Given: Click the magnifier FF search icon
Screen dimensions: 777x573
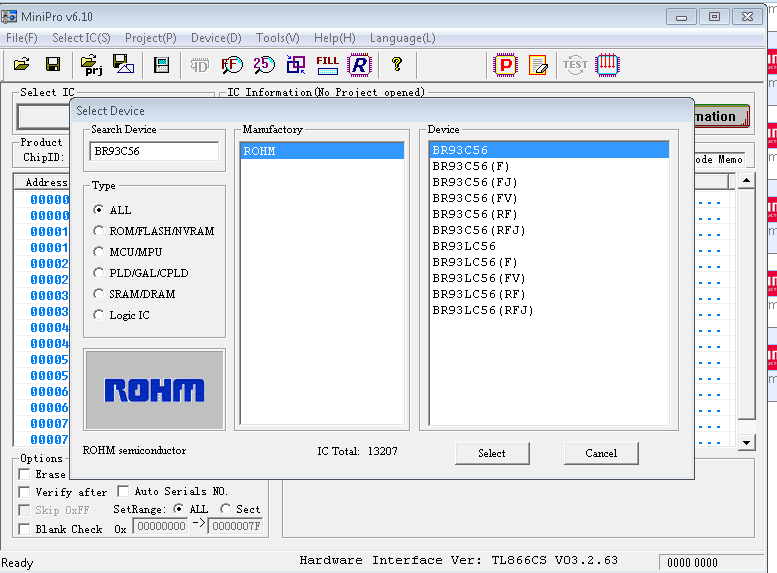Looking at the screenshot, I should (x=231, y=64).
